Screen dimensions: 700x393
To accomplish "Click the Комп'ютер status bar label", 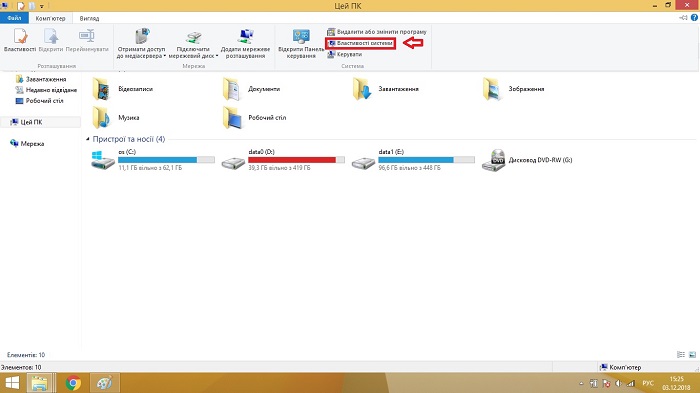I will (621, 367).
